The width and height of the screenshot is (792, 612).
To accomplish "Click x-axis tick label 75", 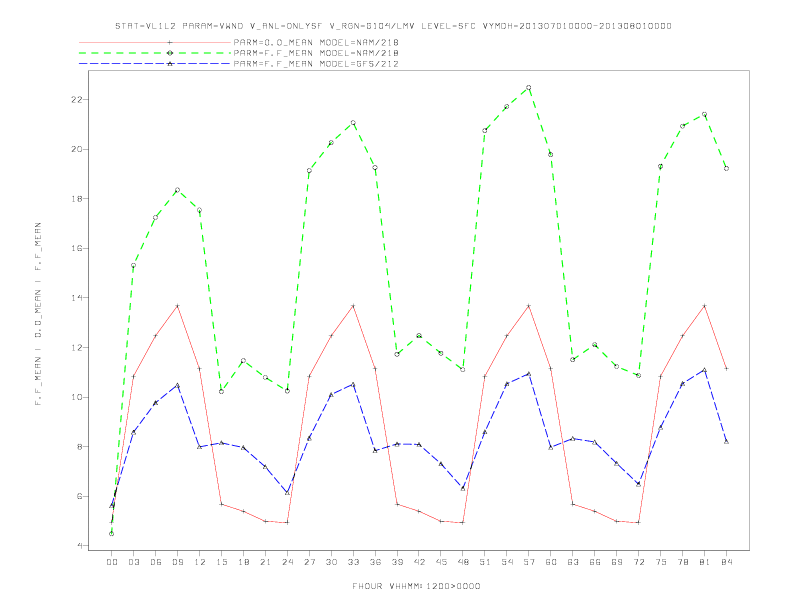I will (661, 562).
